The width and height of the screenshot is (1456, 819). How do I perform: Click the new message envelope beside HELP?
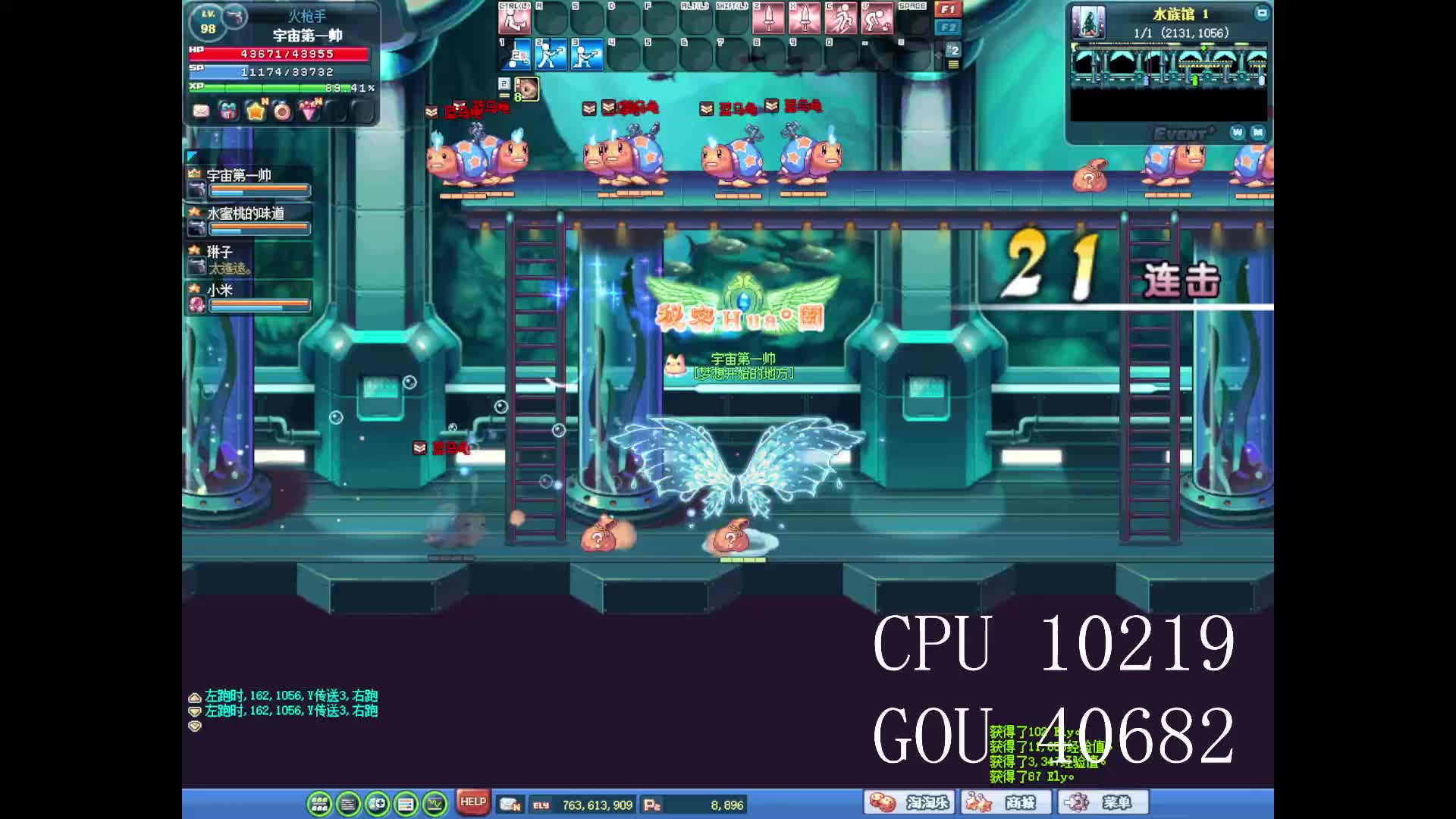[510, 805]
